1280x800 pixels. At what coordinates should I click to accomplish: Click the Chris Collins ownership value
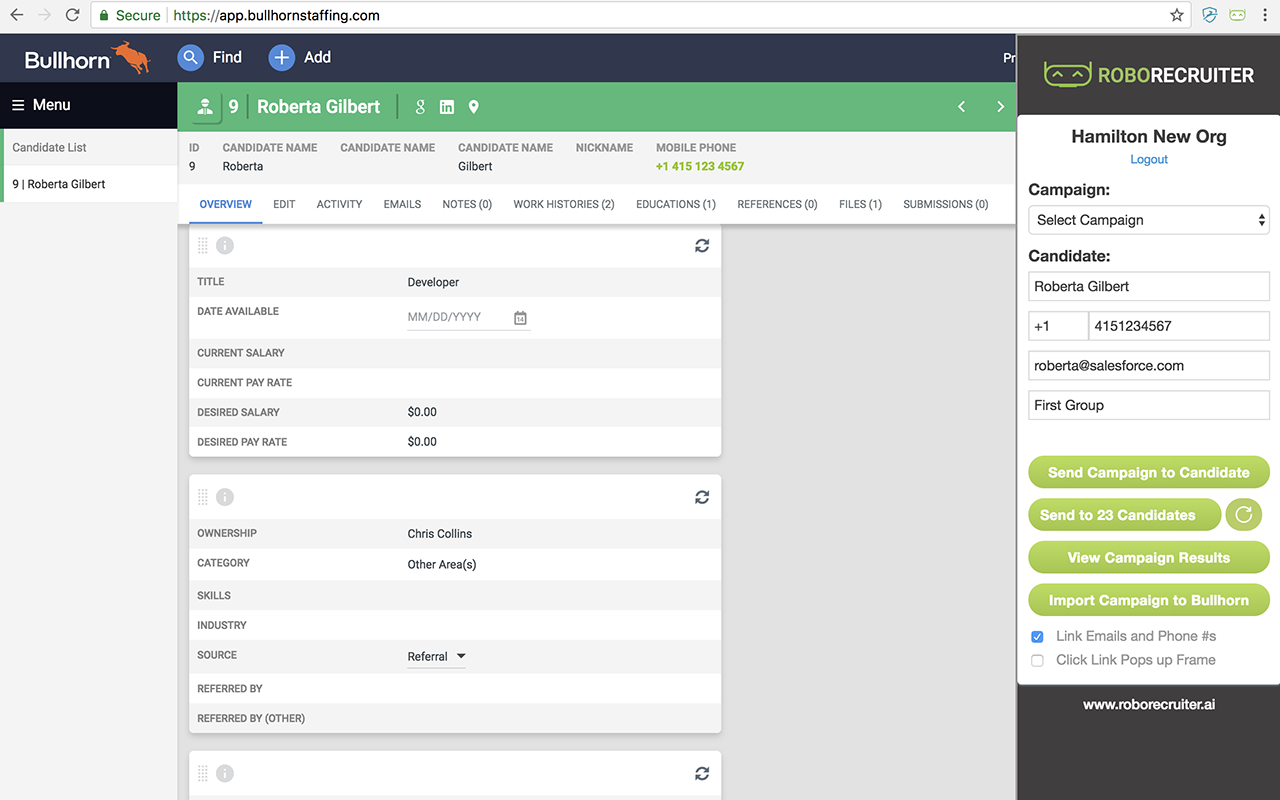[440, 534]
